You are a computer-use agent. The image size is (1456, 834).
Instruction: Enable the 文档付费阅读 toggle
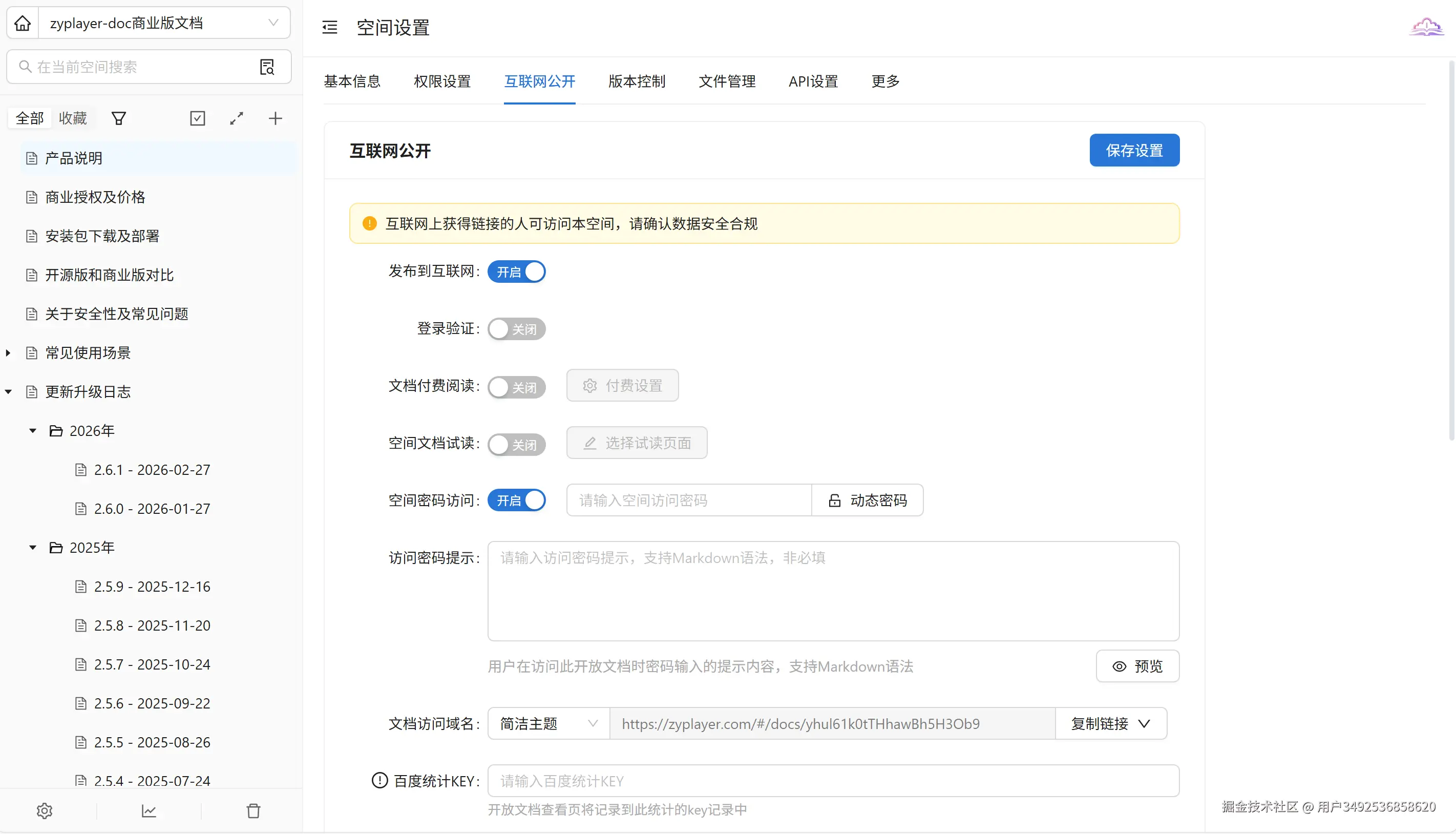(x=516, y=387)
